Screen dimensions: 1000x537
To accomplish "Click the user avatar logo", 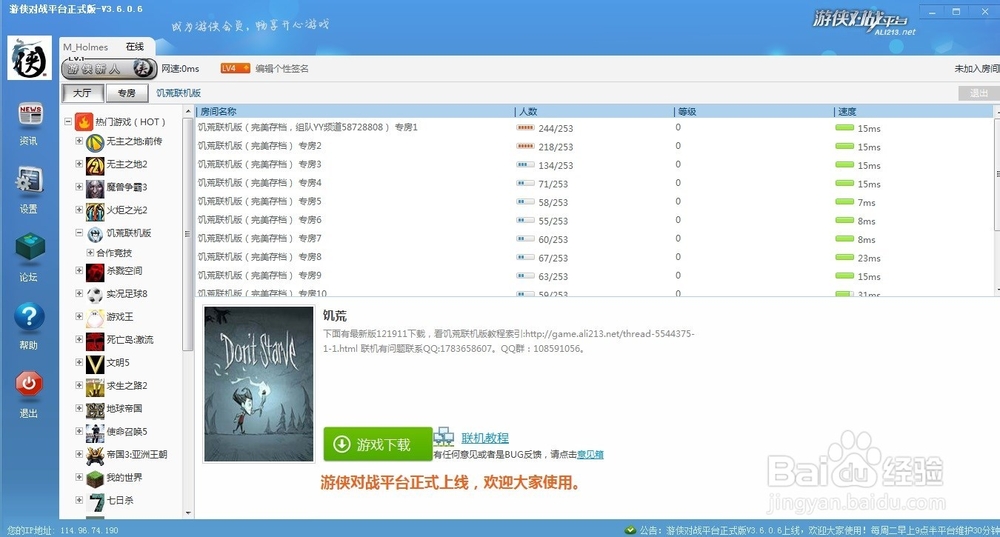I will [x=29, y=58].
